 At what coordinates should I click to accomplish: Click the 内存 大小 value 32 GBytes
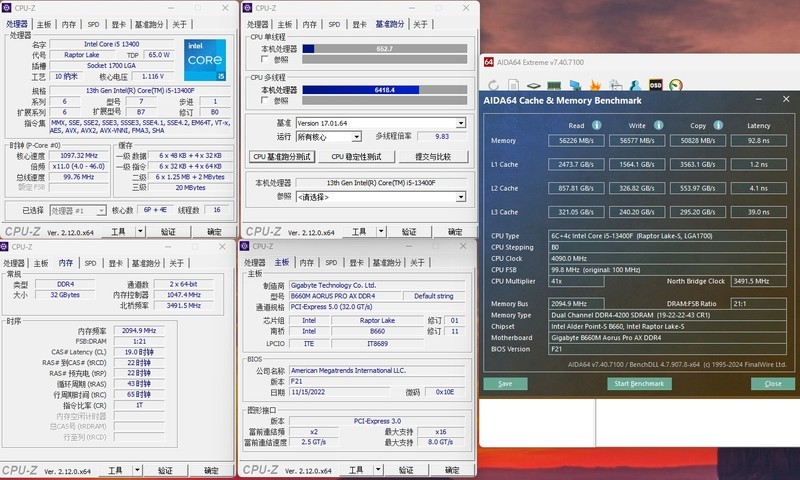coord(65,295)
